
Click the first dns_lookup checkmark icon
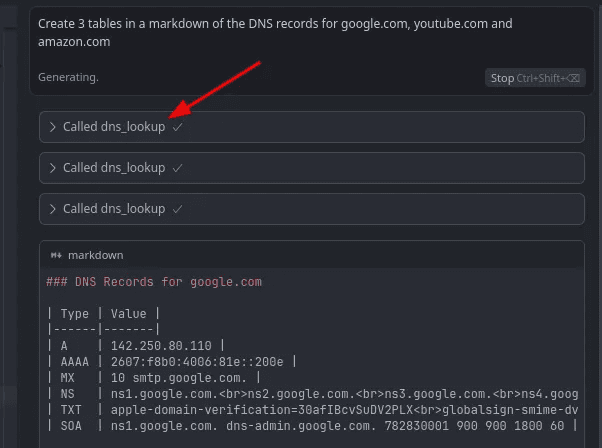177,127
